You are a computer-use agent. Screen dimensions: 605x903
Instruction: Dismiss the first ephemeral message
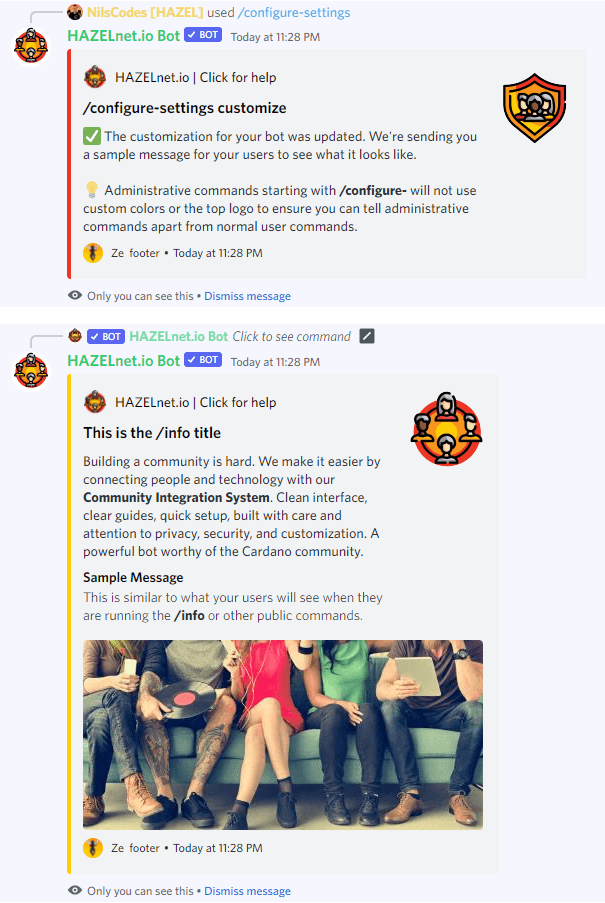(248, 296)
